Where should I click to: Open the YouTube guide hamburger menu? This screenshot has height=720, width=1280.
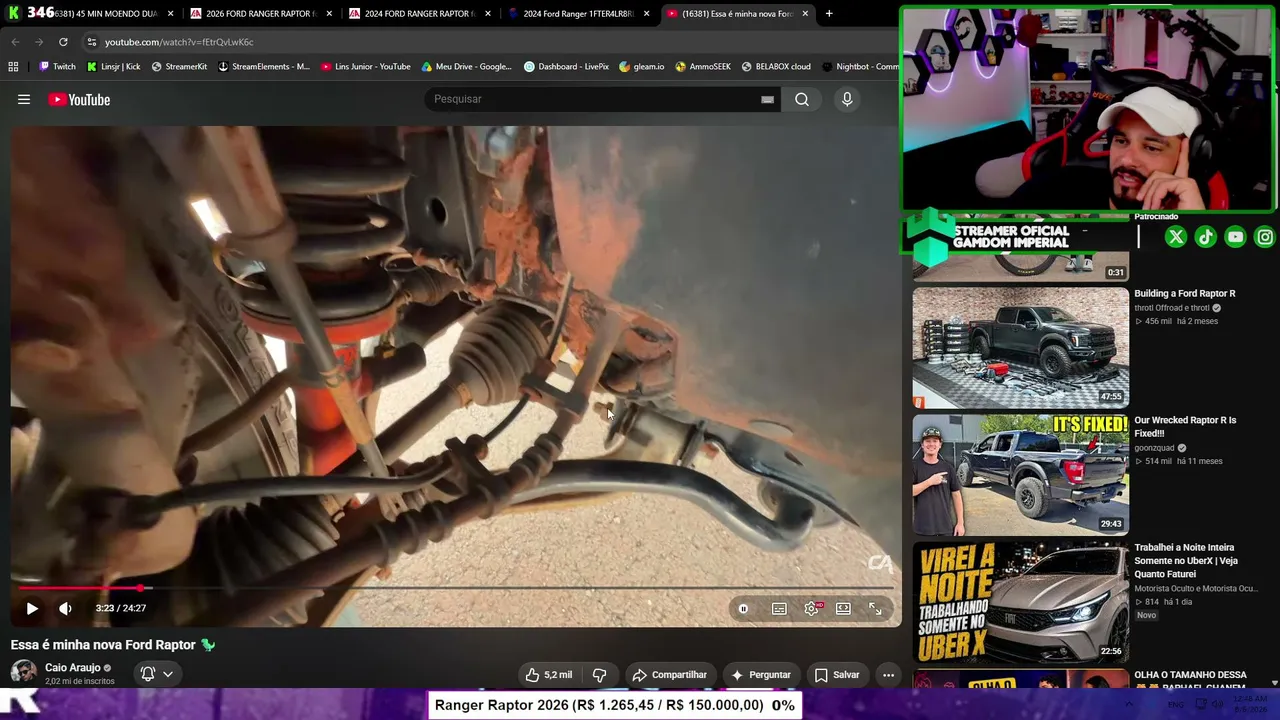coord(24,99)
